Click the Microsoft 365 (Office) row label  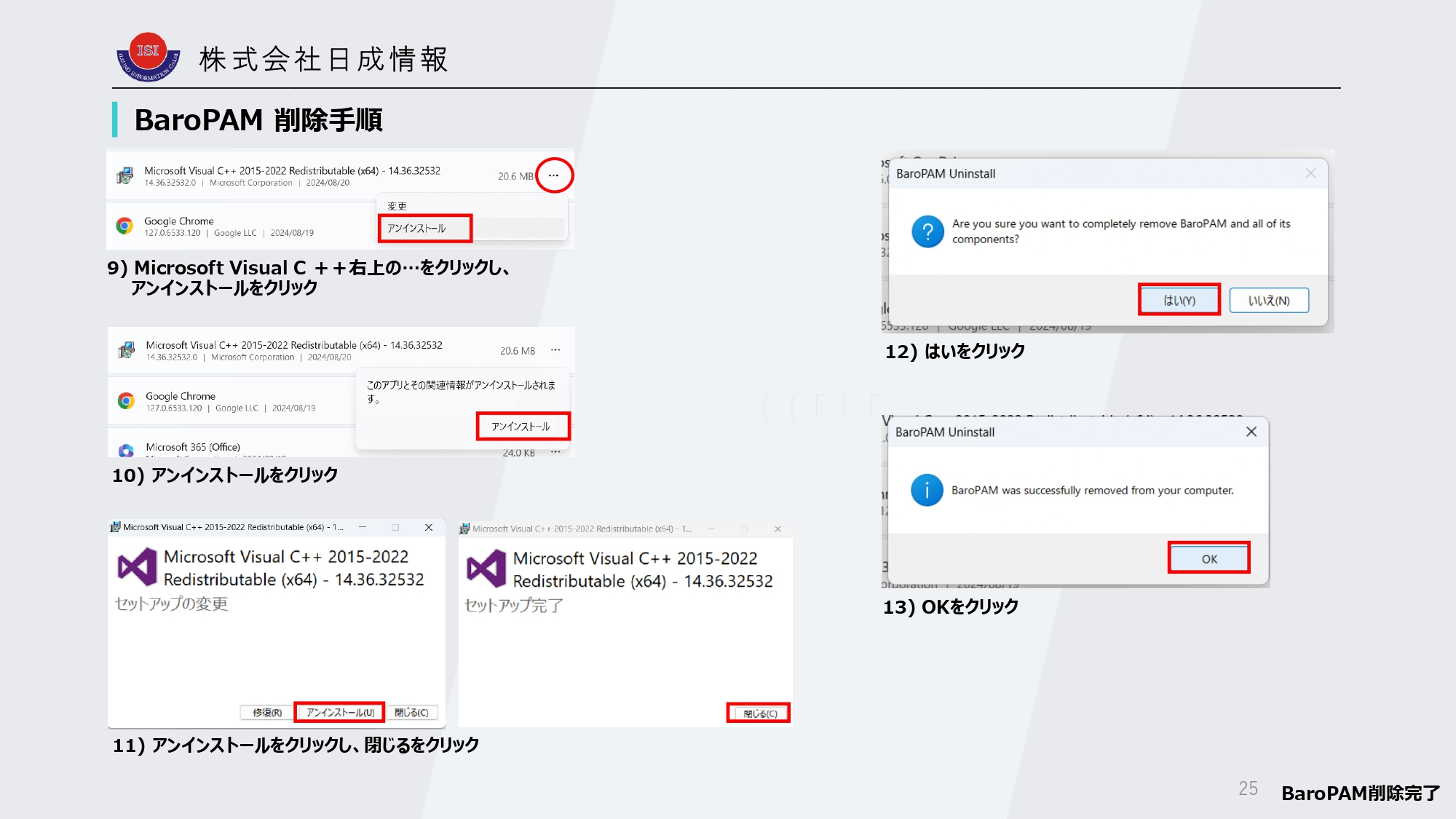pyautogui.click(x=193, y=447)
